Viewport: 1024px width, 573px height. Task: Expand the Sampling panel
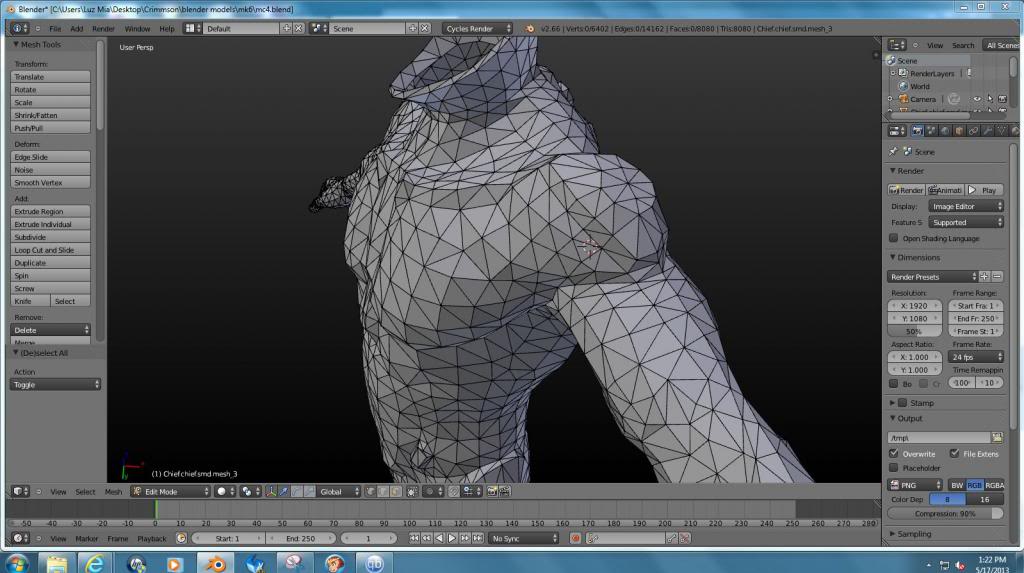click(x=913, y=534)
